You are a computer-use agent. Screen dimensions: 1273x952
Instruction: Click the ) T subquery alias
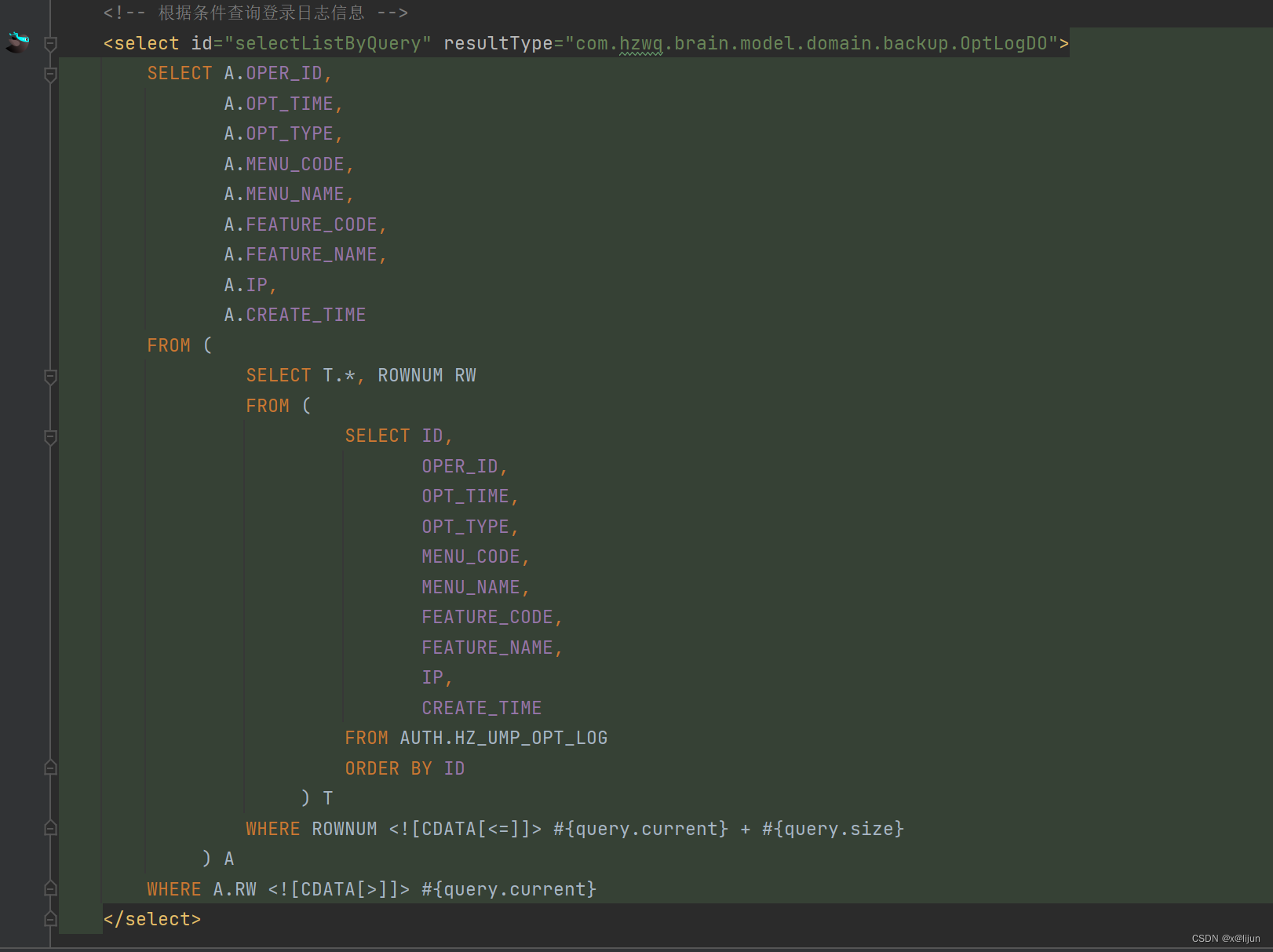click(317, 798)
